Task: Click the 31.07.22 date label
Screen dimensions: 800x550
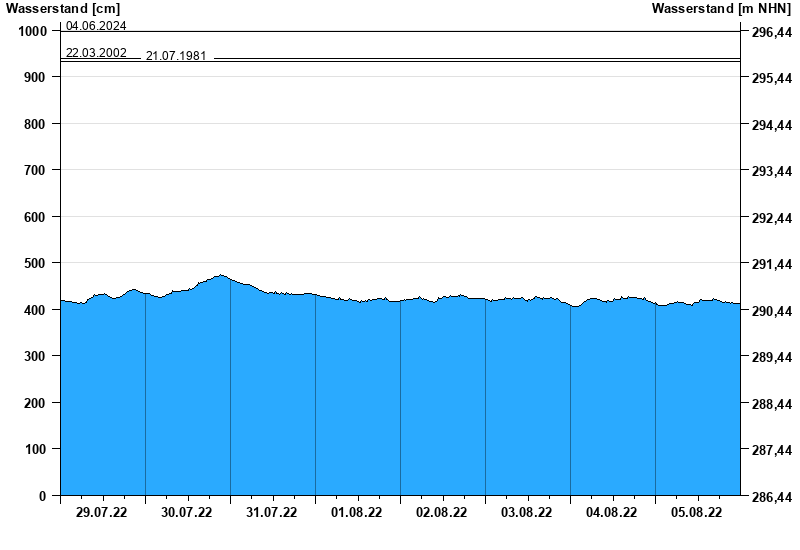Action: (272, 513)
